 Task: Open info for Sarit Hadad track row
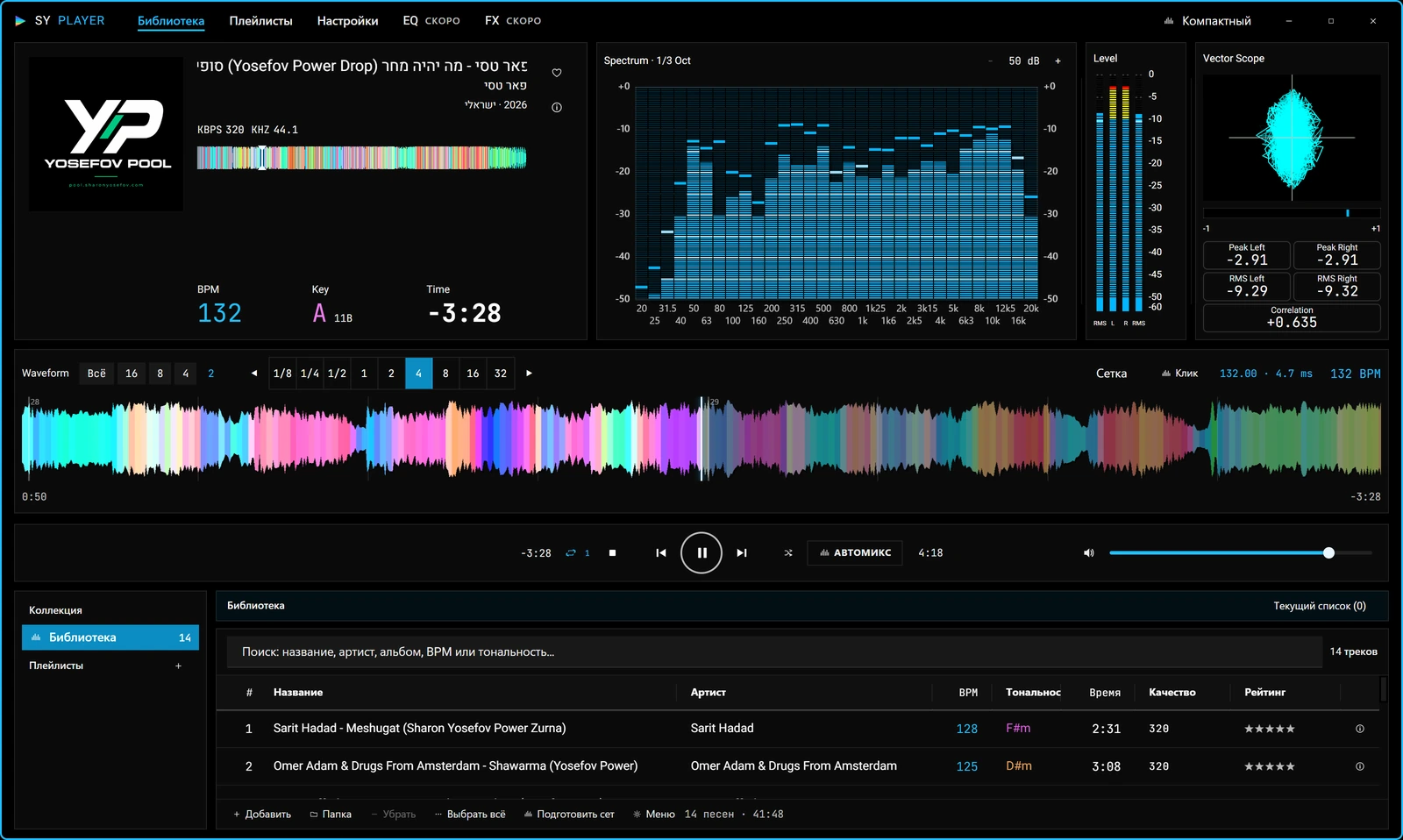pos(1359,729)
